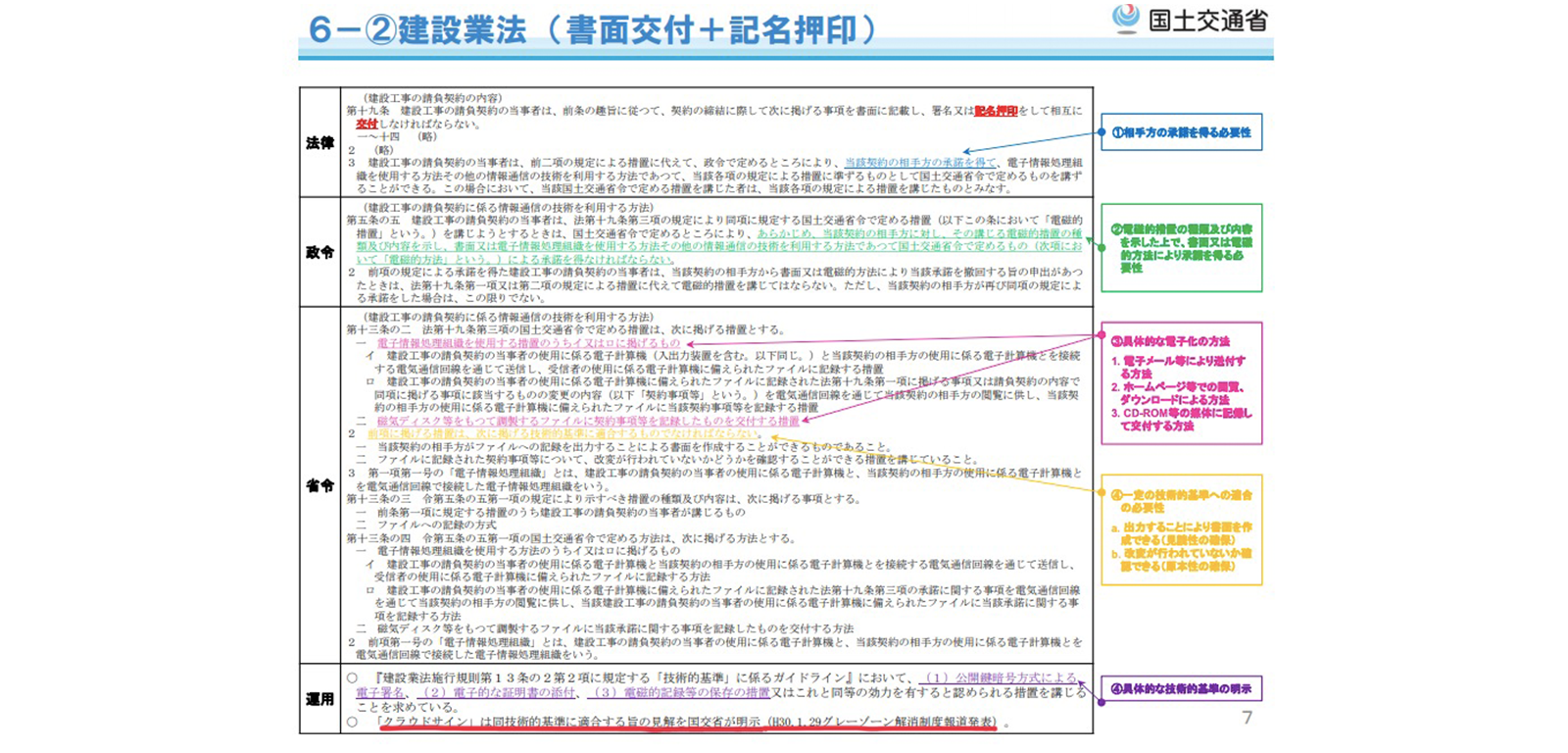This screenshot has height=753, width=1568.
Task: Select the 政令 row label
Action: coord(319,252)
